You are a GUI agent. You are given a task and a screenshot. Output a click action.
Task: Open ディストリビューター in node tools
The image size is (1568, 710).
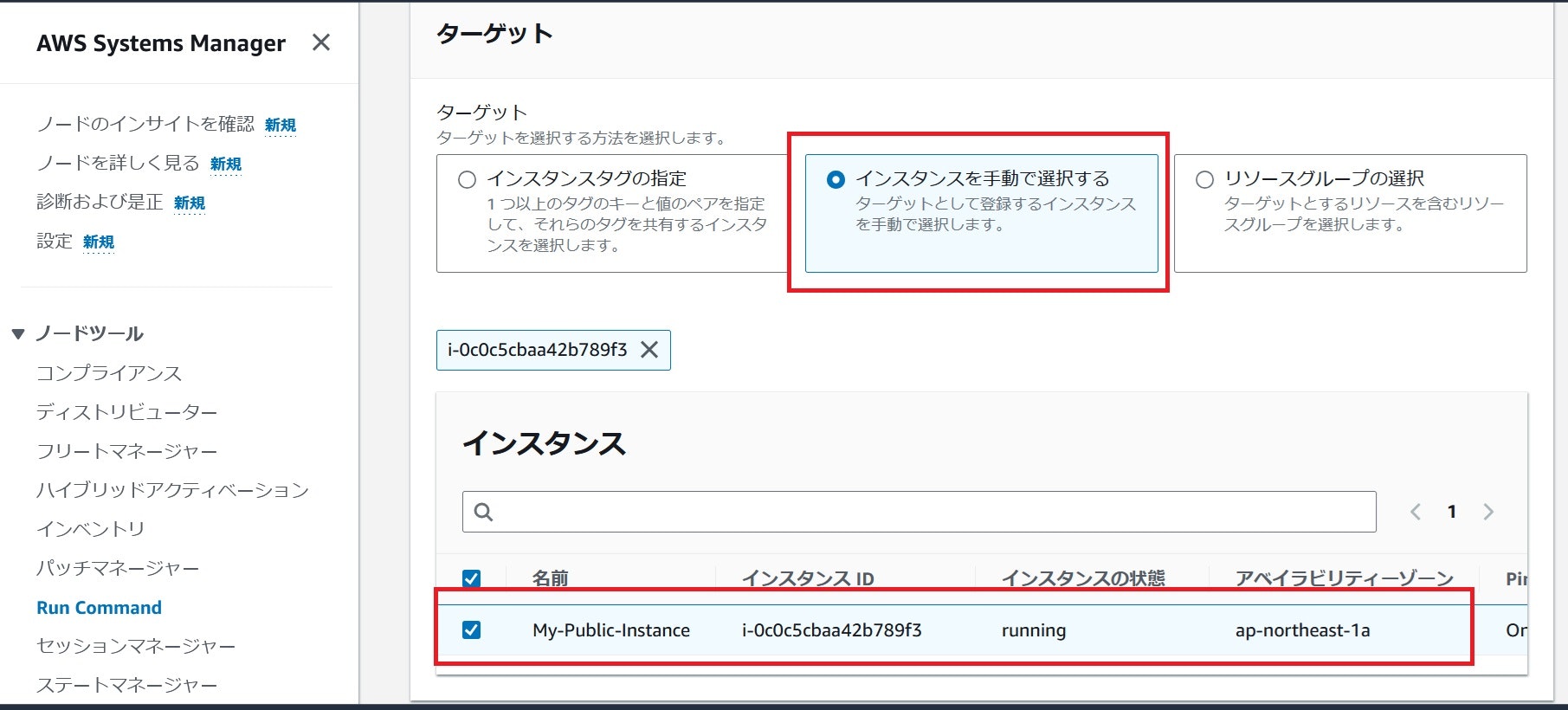[x=127, y=412]
